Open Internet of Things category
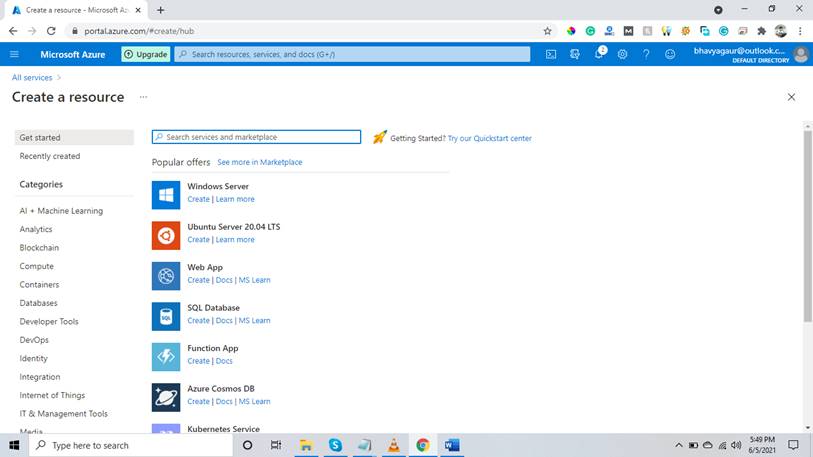The image size is (813, 457). coord(52,395)
